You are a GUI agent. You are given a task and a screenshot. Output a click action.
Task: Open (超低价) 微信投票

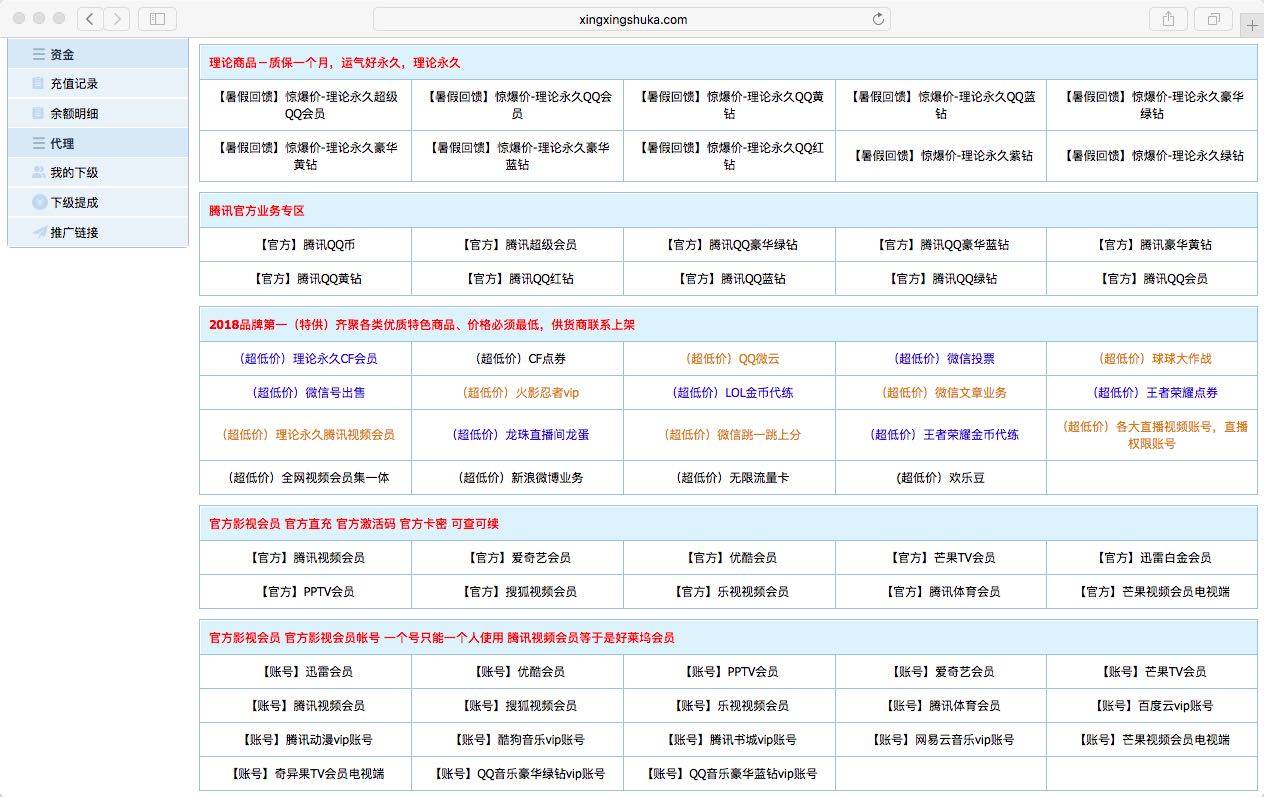pos(941,359)
